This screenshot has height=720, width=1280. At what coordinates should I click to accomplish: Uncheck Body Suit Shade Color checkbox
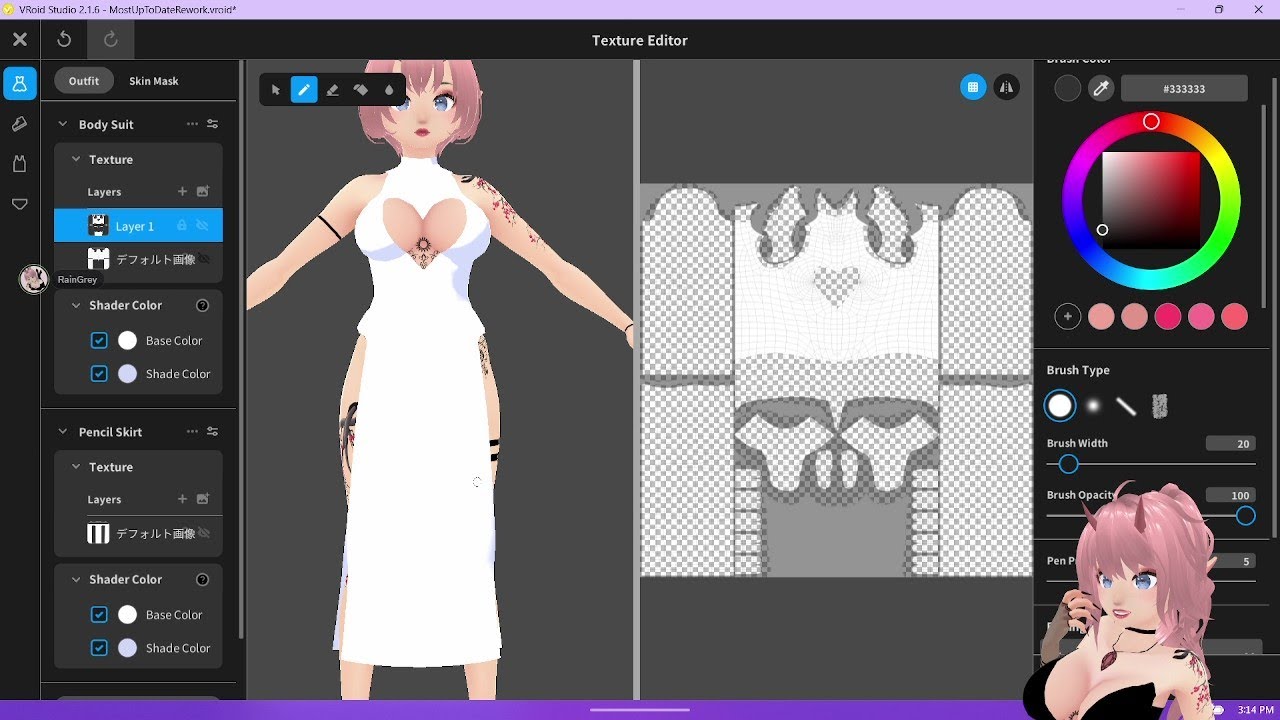99,373
